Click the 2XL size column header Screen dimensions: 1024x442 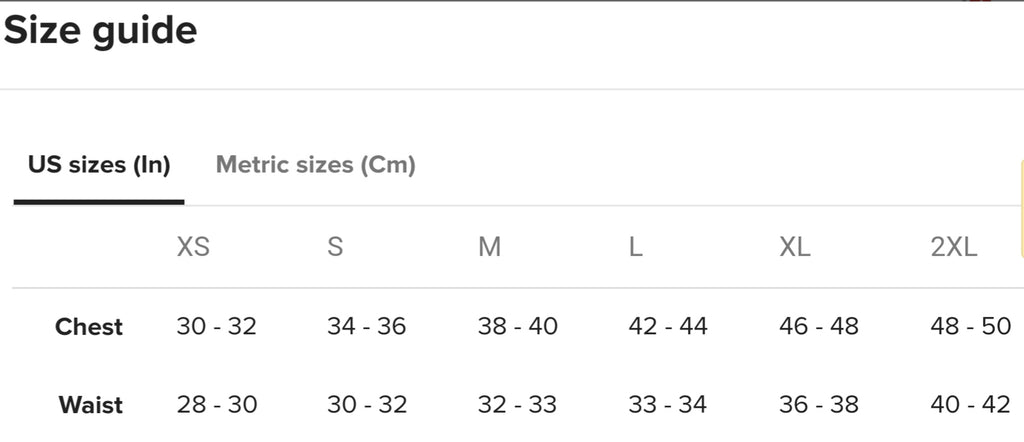(954, 247)
